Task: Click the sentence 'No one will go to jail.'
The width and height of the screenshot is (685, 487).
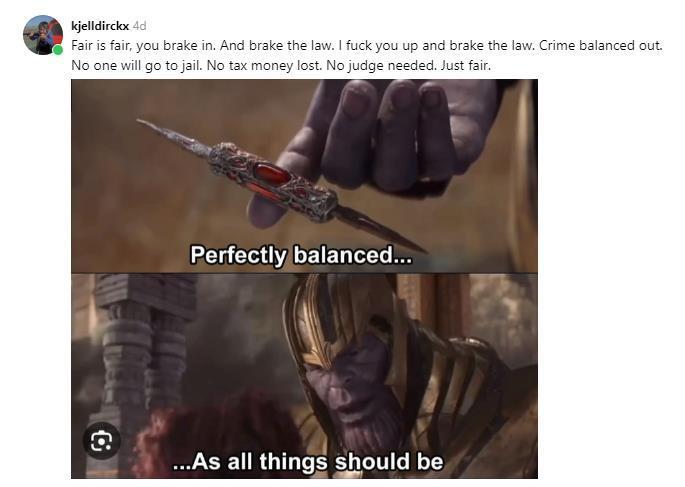Action: coord(137,66)
